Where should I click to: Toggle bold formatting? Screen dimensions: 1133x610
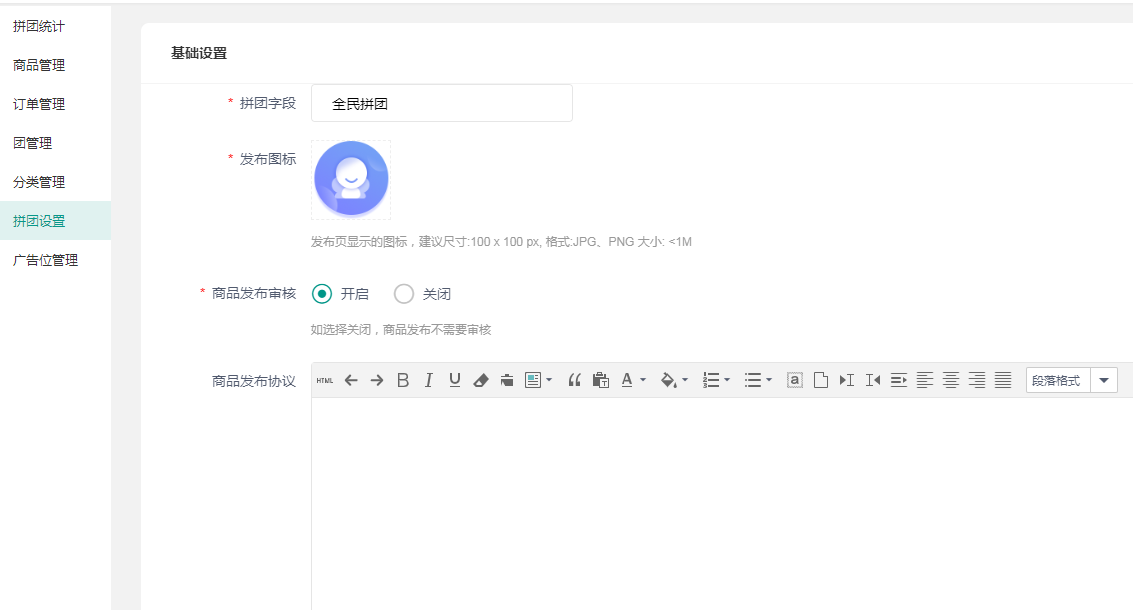click(403, 380)
